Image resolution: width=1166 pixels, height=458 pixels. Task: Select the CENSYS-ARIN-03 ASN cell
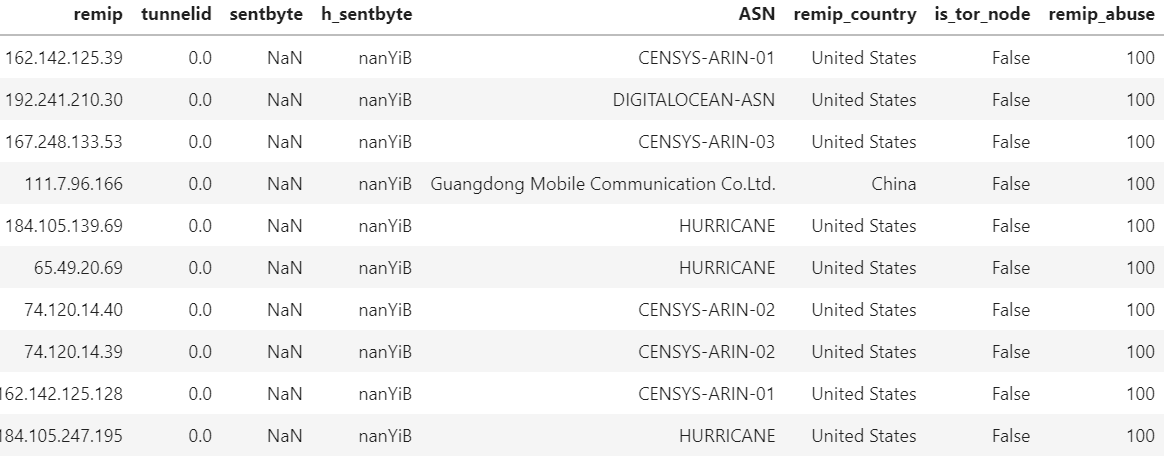click(x=706, y=142)
